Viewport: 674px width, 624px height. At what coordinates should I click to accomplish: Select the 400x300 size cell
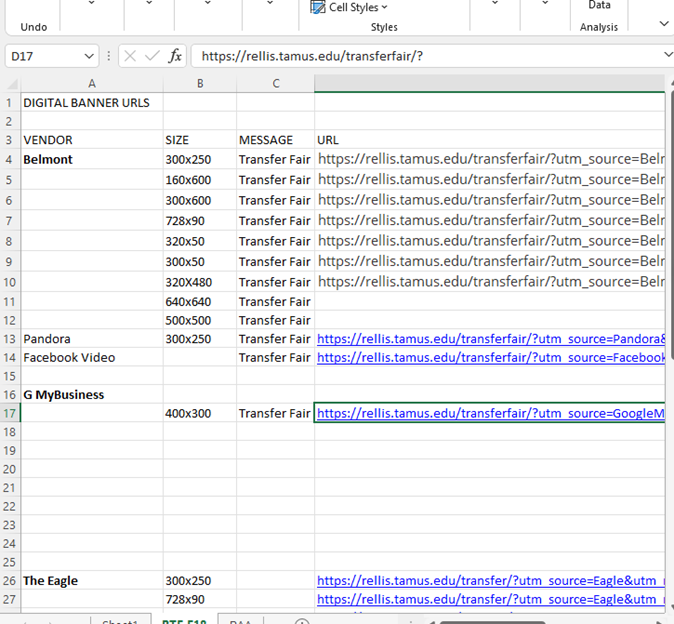click(x=200, y=413)
